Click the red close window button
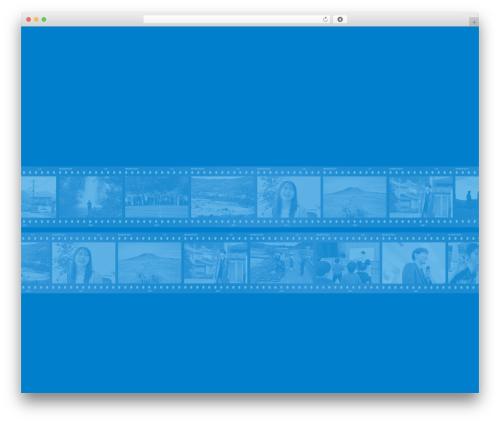The image size is (500, 423). click(29, 20)
